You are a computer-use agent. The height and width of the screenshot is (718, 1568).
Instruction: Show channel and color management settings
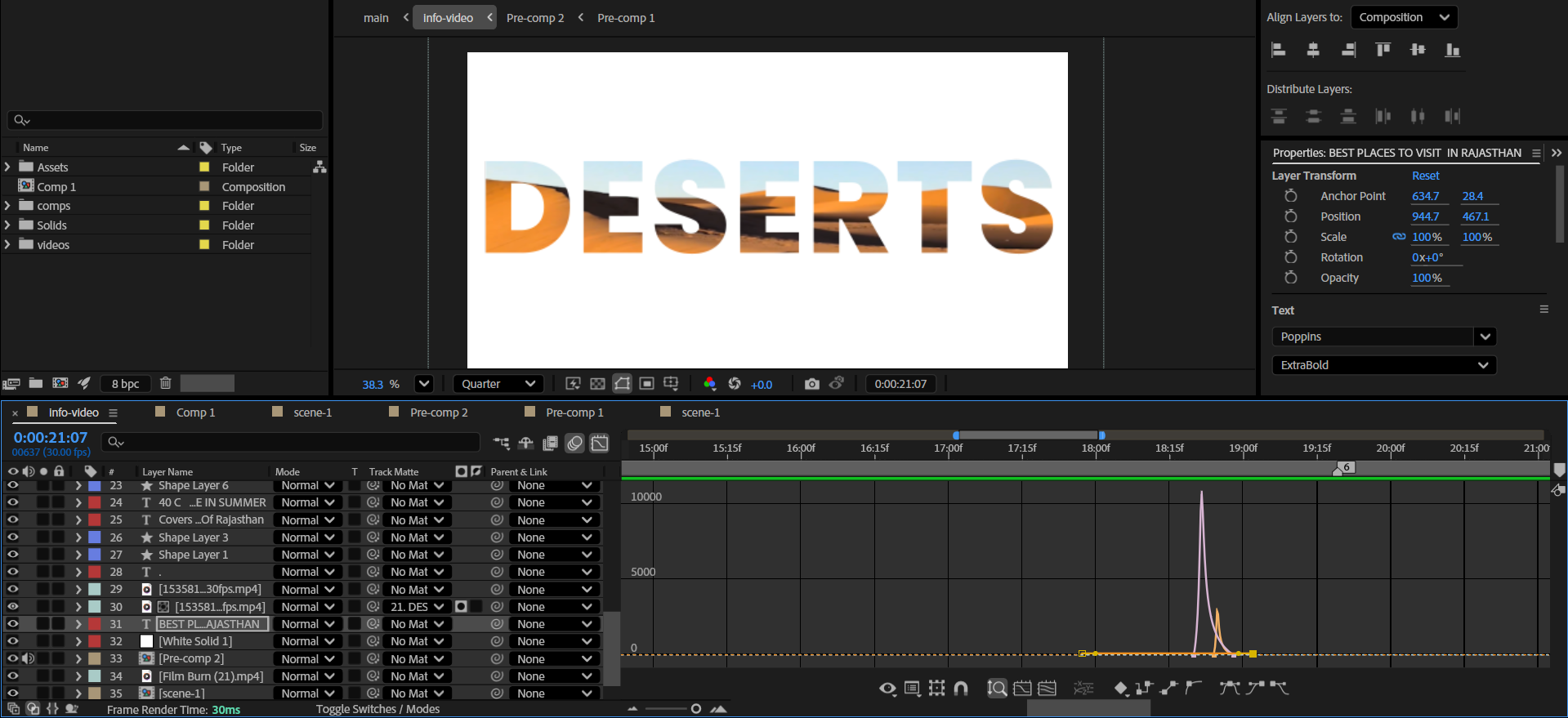coord(709,384)
